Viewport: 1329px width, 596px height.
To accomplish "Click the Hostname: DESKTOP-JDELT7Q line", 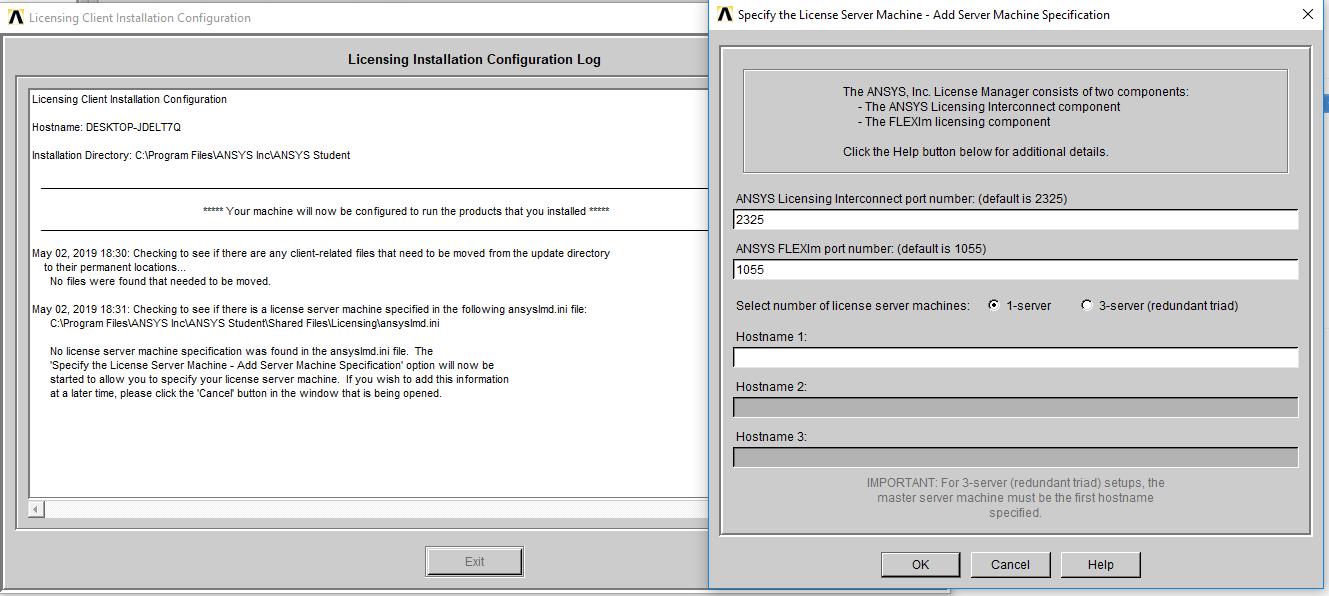I will click(106, 127).
